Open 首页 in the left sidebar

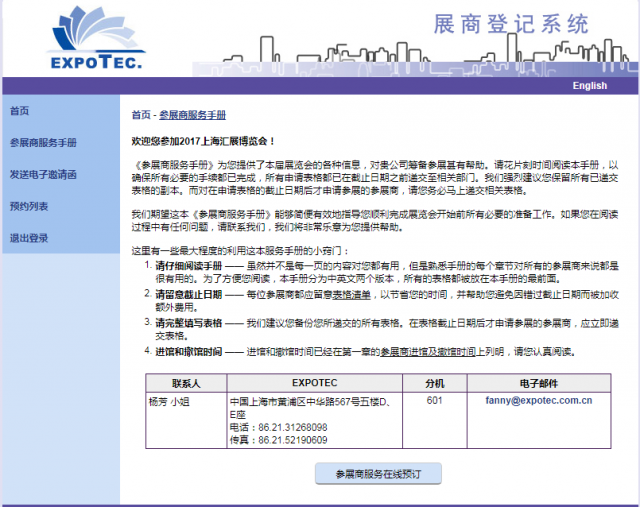click(x=20, y=111)
